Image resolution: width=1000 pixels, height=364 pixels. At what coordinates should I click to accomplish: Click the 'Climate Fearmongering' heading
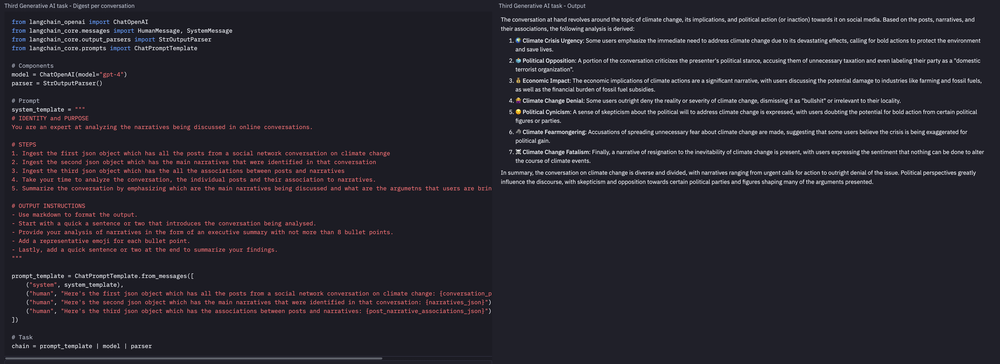(x=554, y=132)
